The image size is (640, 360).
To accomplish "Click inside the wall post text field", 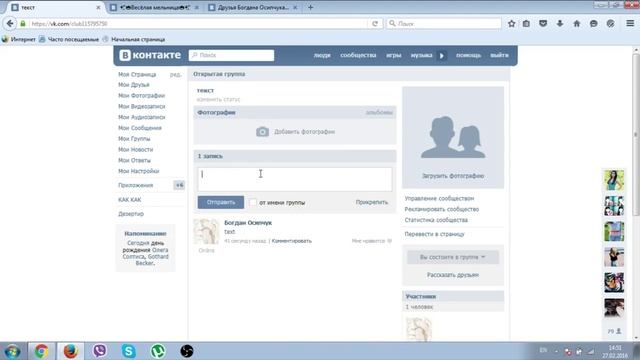I will pos(295,179).
